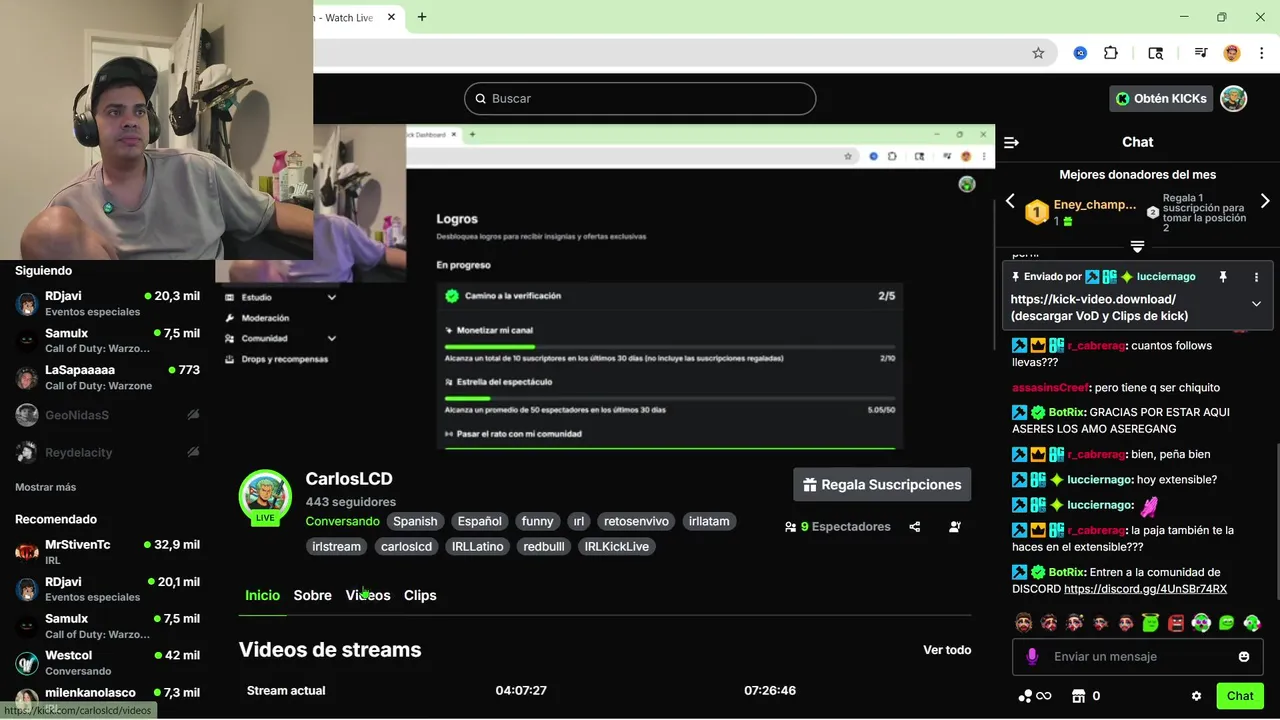
Task: Click 'Ver todo' for stream videos
Action: (947, 650)
